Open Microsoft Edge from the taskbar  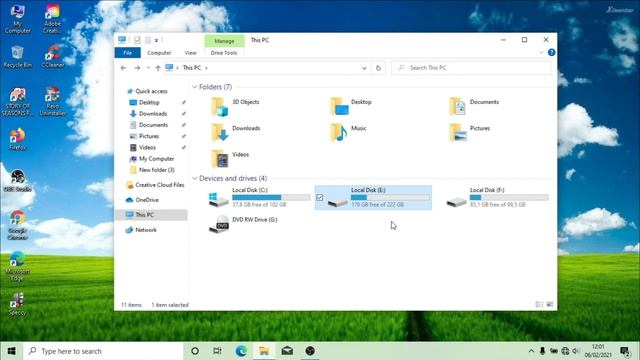241,351
